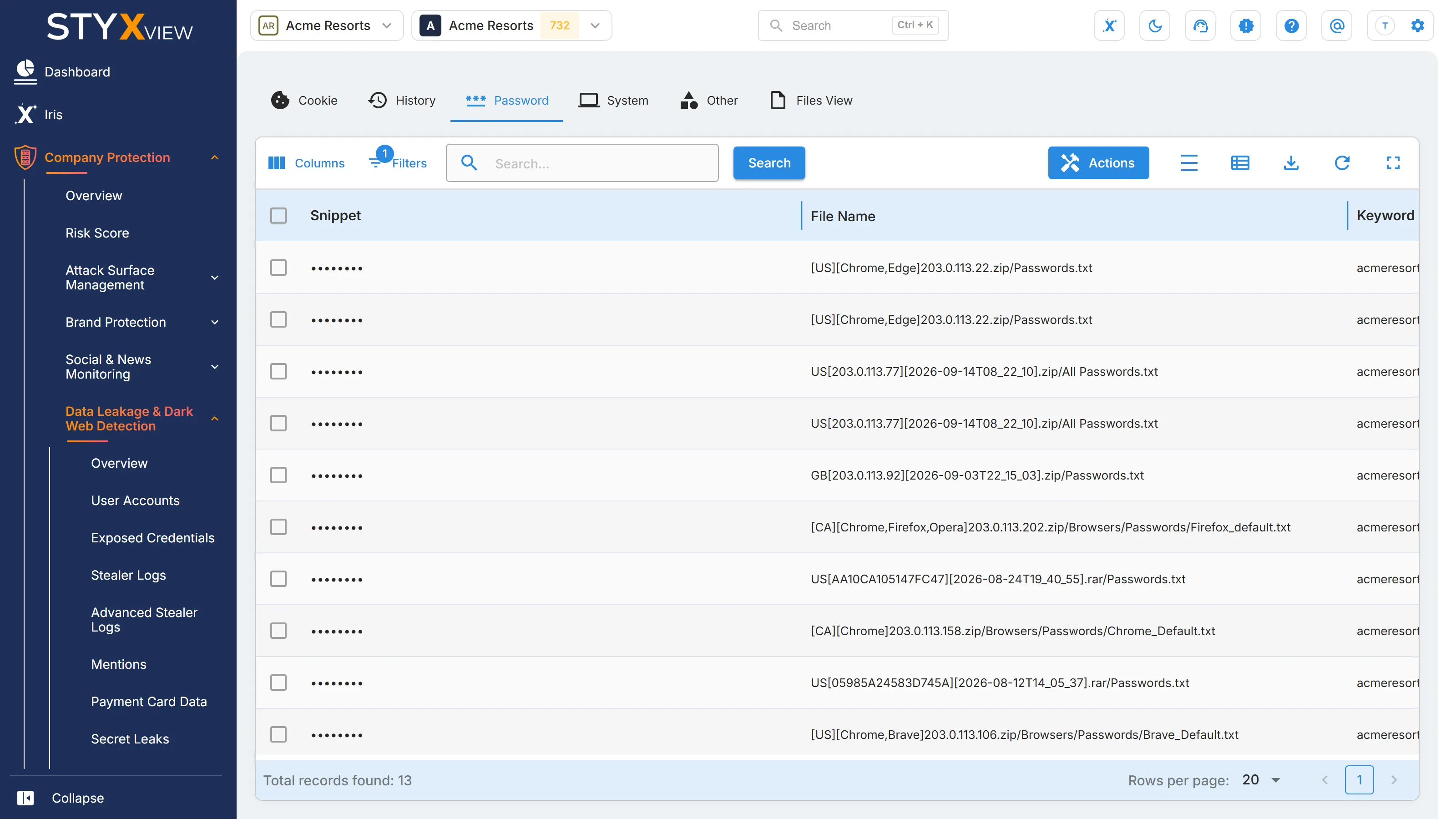Toggle dark mode moon icon
The width and height of the screenshot is (1456, 819).
1155,25
